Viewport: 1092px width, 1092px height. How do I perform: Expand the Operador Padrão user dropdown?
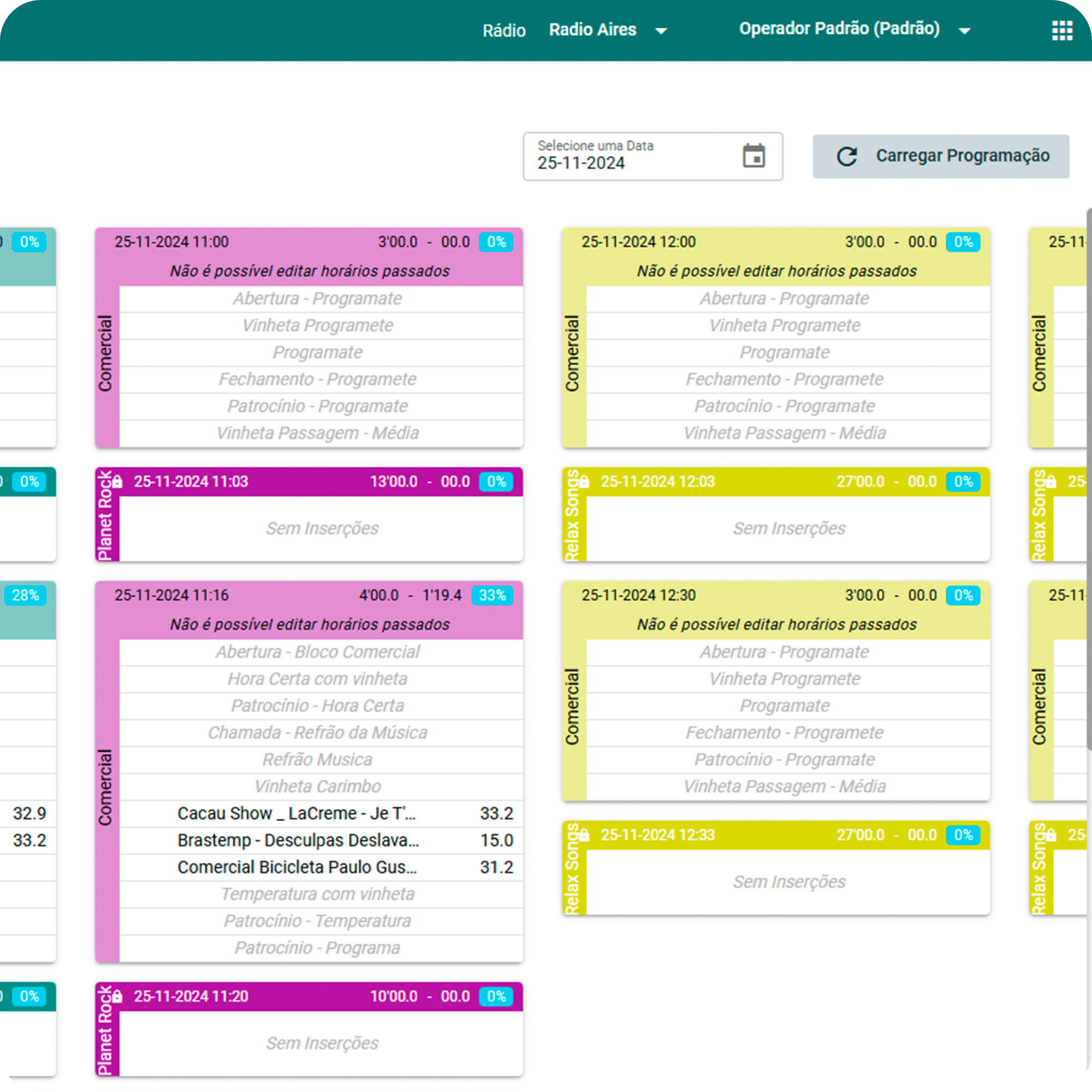[x=964, y=31]
